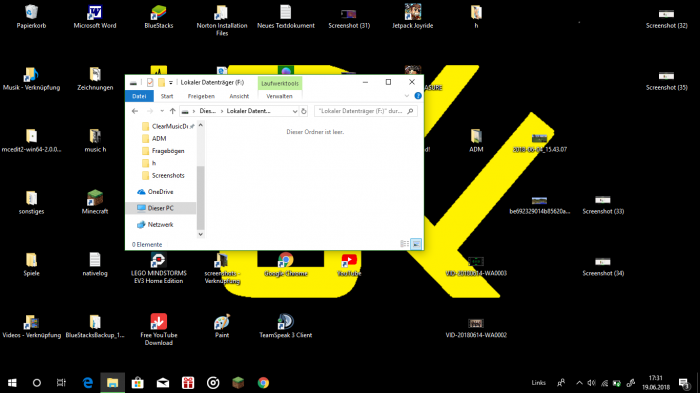Select the Musik - Verknüpfung icon
The width and height of the screenshot is (700, 393).
[x=31, y=79]
